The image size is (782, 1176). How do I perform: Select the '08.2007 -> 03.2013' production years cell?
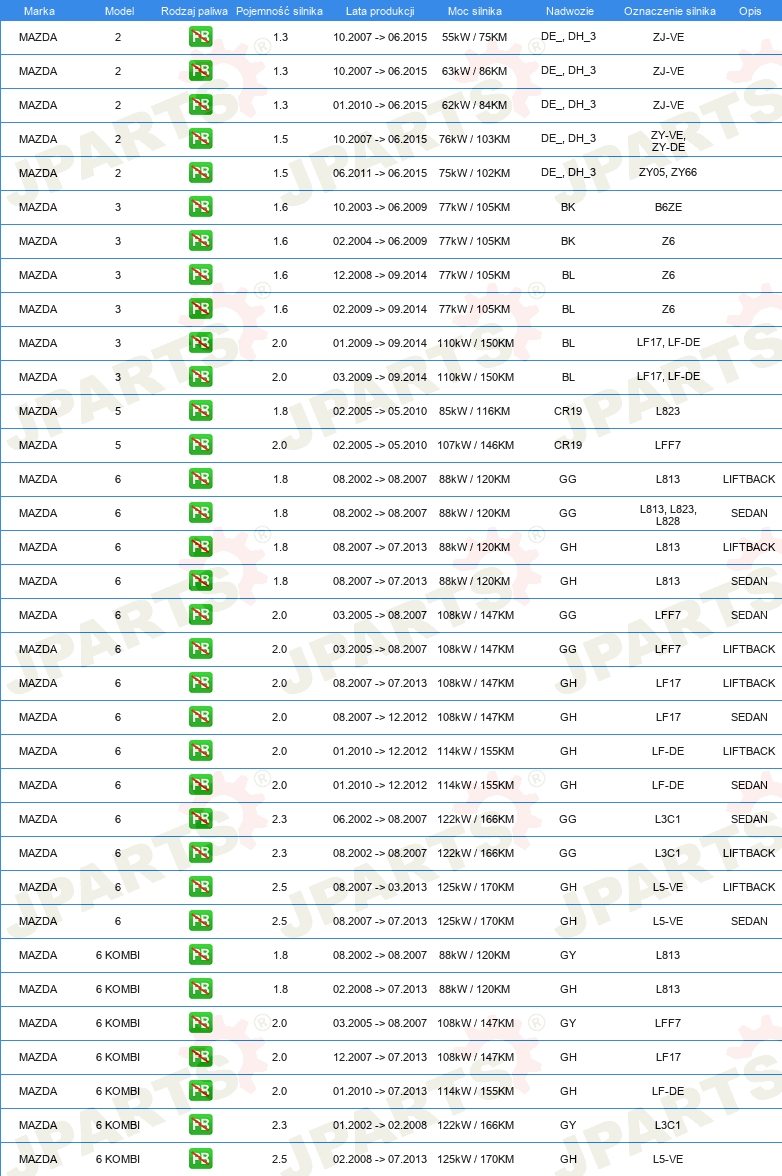[380, 887]
